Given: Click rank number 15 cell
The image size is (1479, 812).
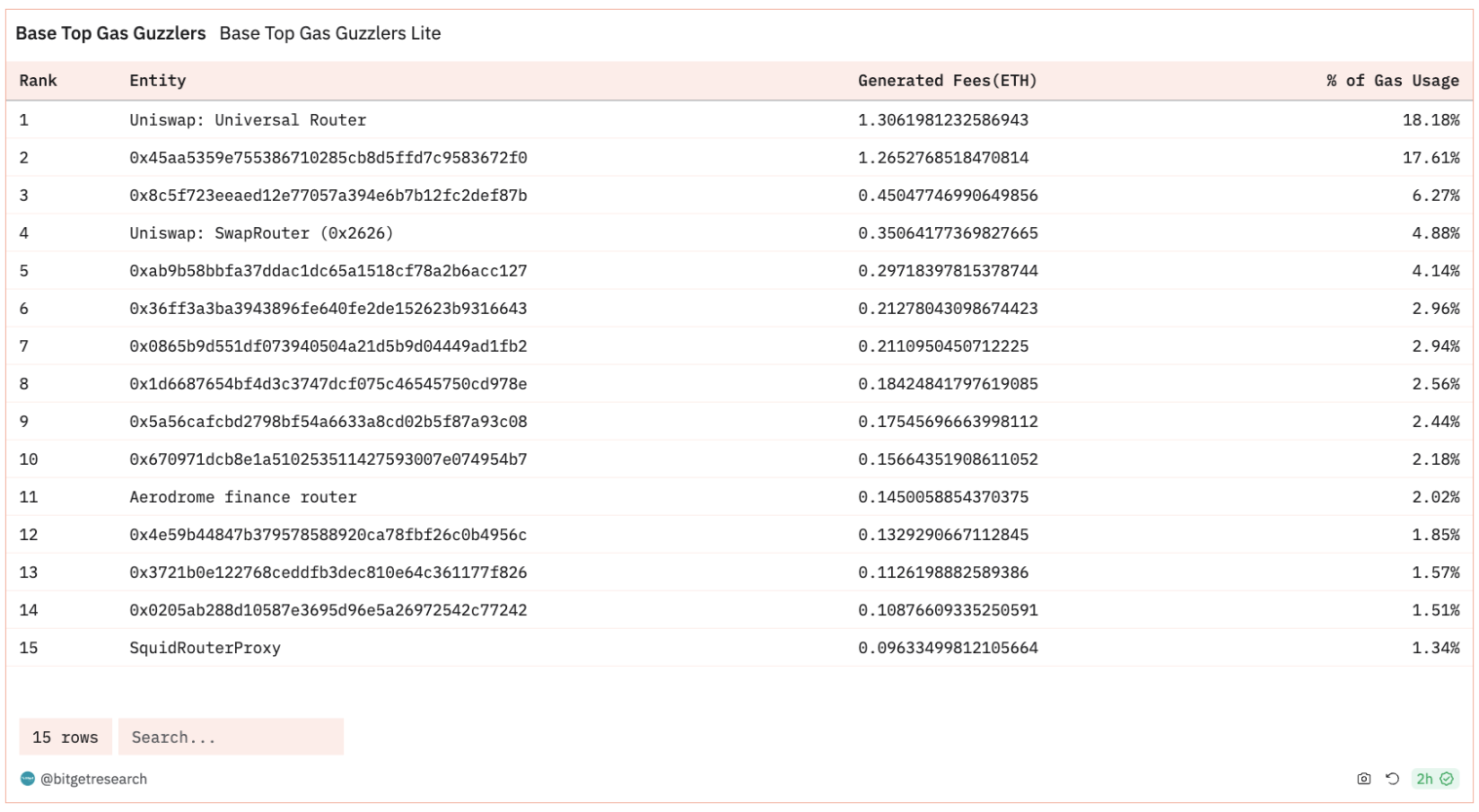Looking at the screenshot, I should coord(28,648).
